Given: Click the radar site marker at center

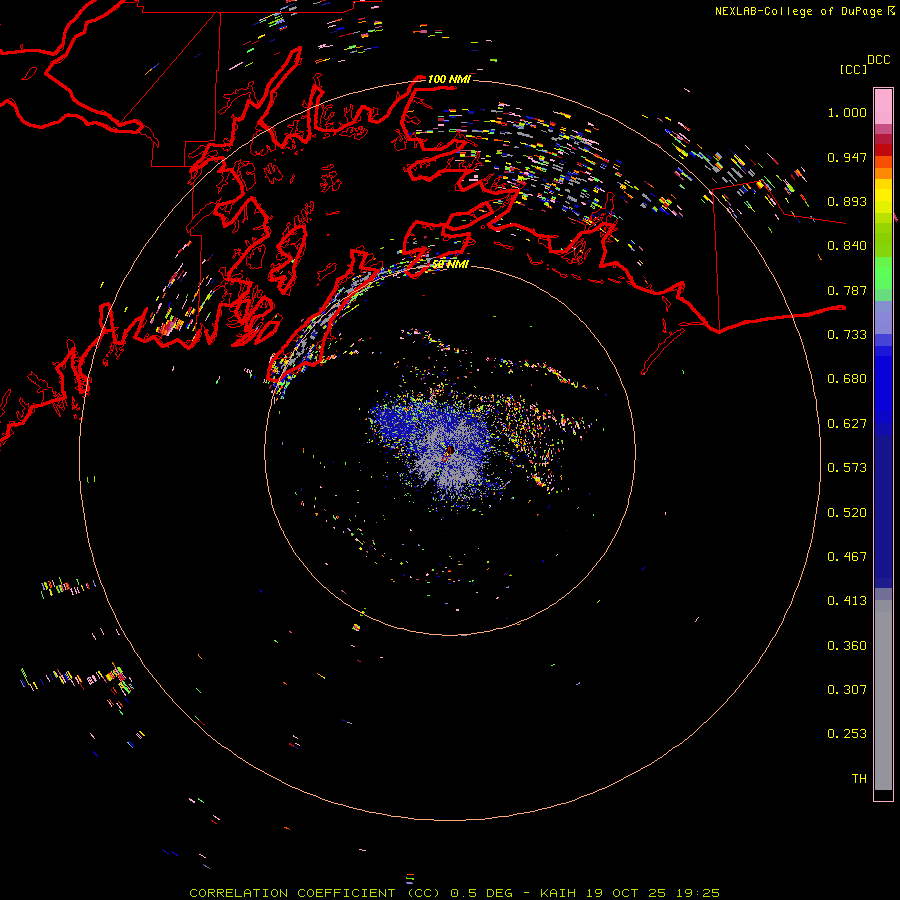Looking at the screenshot, I should coord(449,451).
